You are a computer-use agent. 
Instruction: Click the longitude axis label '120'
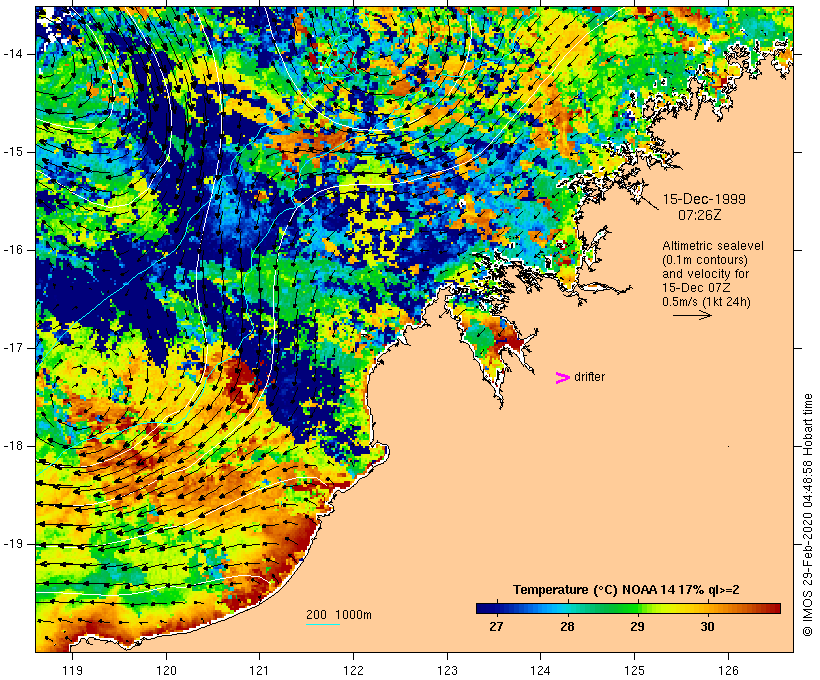pos(166,670)
